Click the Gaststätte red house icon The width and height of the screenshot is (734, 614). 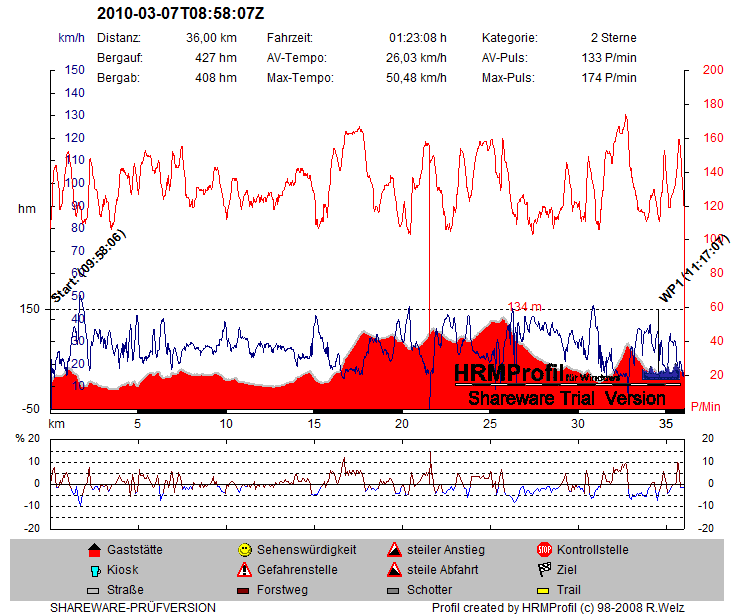click(94, 549)
